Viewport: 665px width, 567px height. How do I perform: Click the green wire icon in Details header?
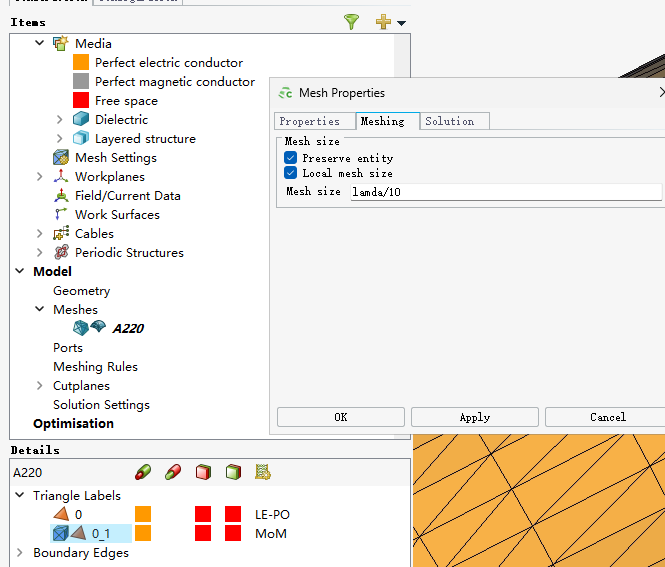click(x=143, y=472)
